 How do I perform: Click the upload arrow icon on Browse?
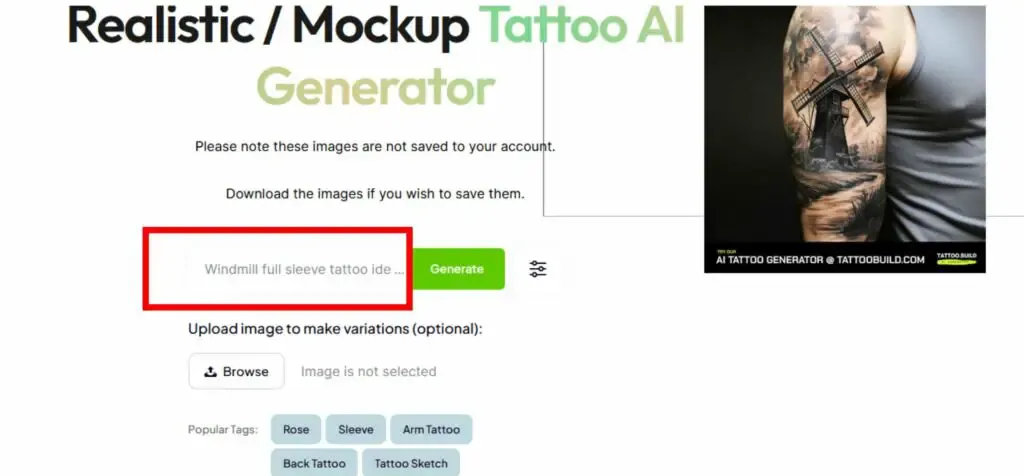(210, 372)
